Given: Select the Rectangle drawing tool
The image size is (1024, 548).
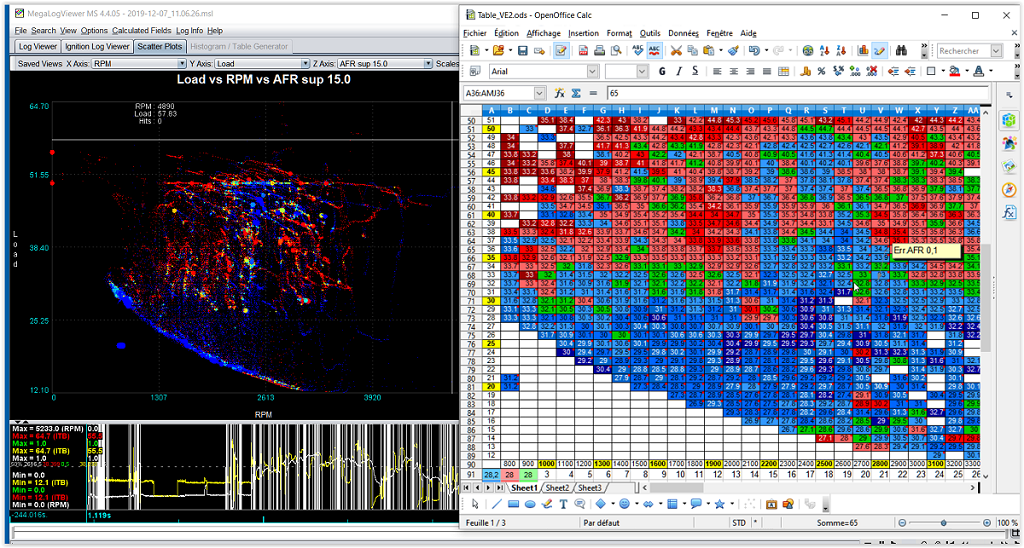Looking at the screenshot, I should [513, 504].
